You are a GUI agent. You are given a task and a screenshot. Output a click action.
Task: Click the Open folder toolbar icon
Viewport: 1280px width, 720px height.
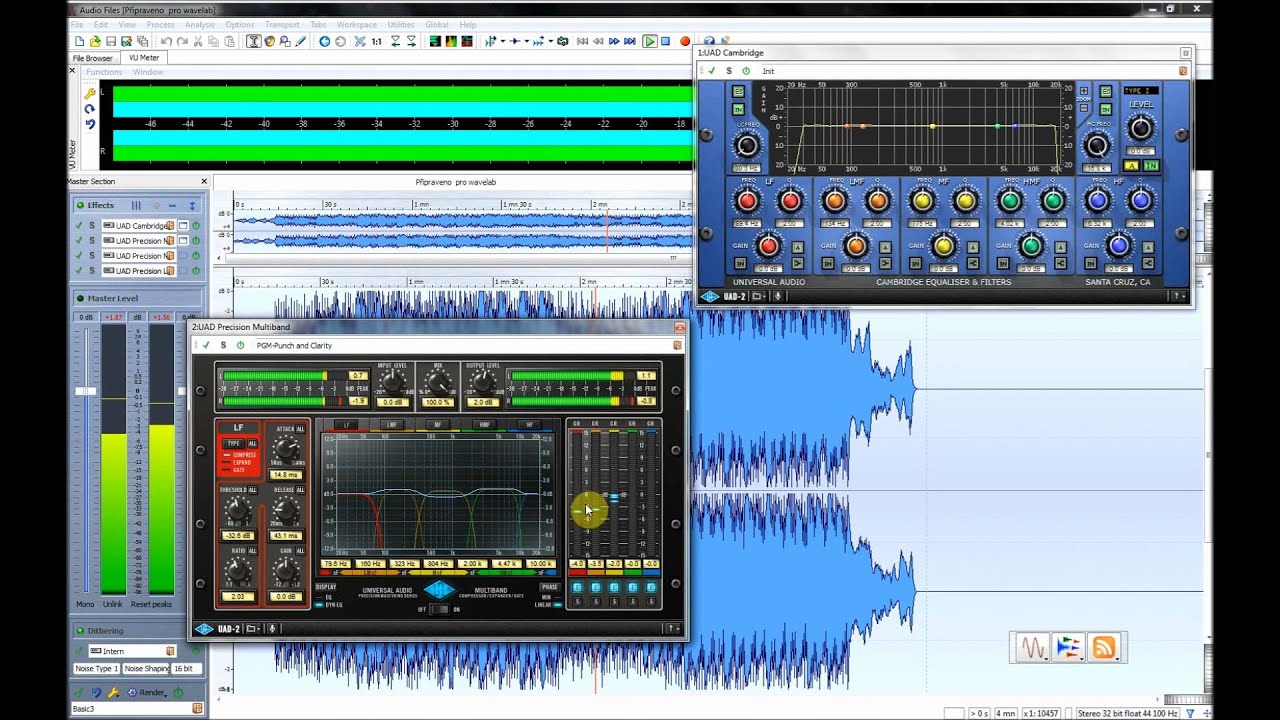(95, 41)
